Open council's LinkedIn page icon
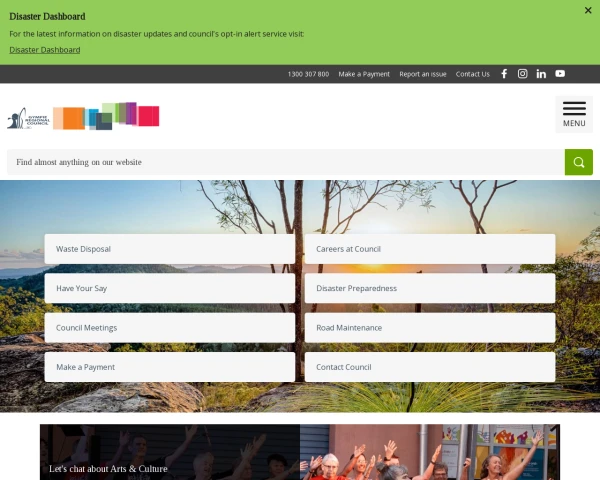600x480 pixels. click(x=541, y=74)
